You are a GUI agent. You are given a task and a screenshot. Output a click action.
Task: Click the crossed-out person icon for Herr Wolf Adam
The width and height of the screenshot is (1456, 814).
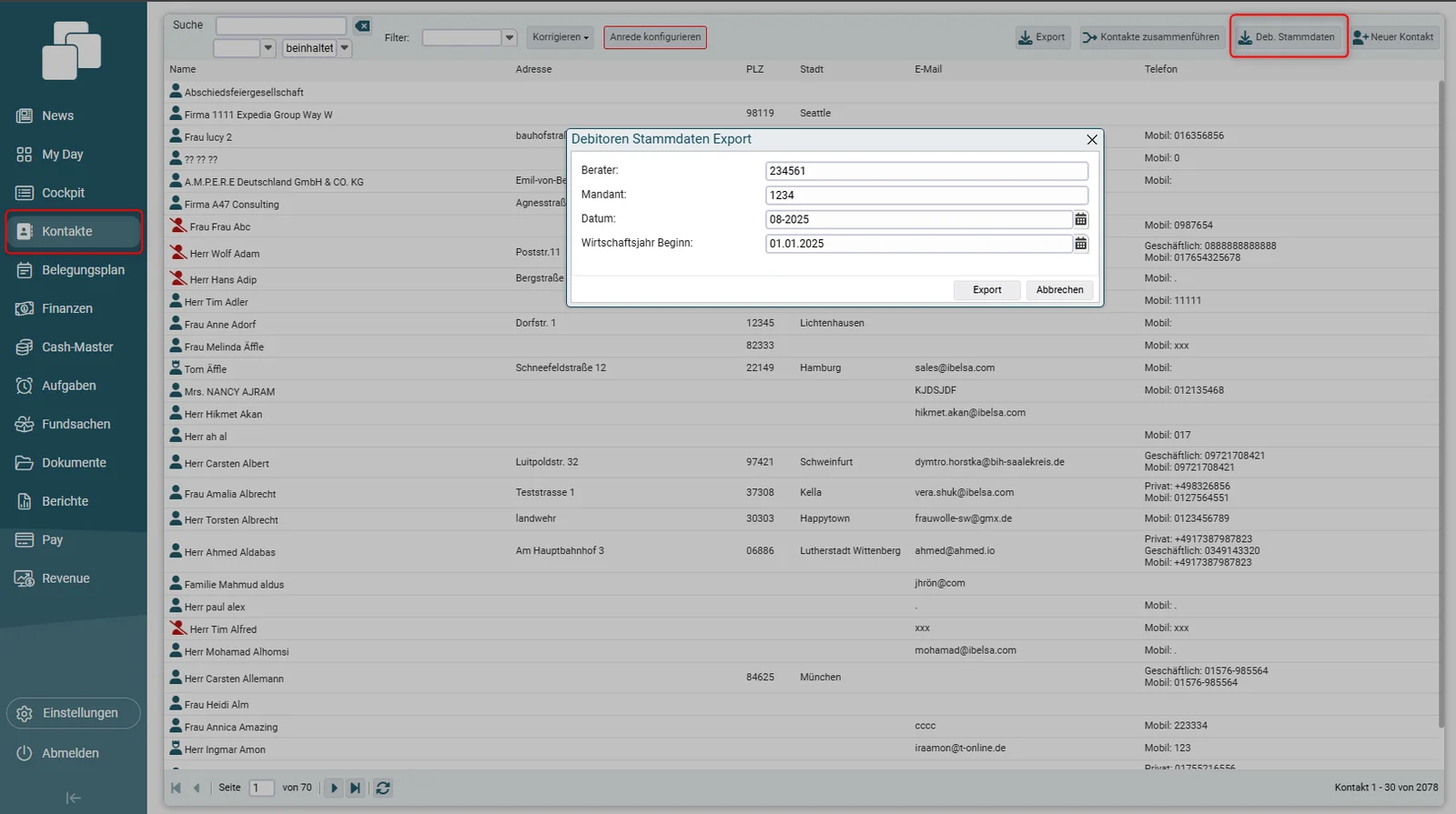coord(178,252)
